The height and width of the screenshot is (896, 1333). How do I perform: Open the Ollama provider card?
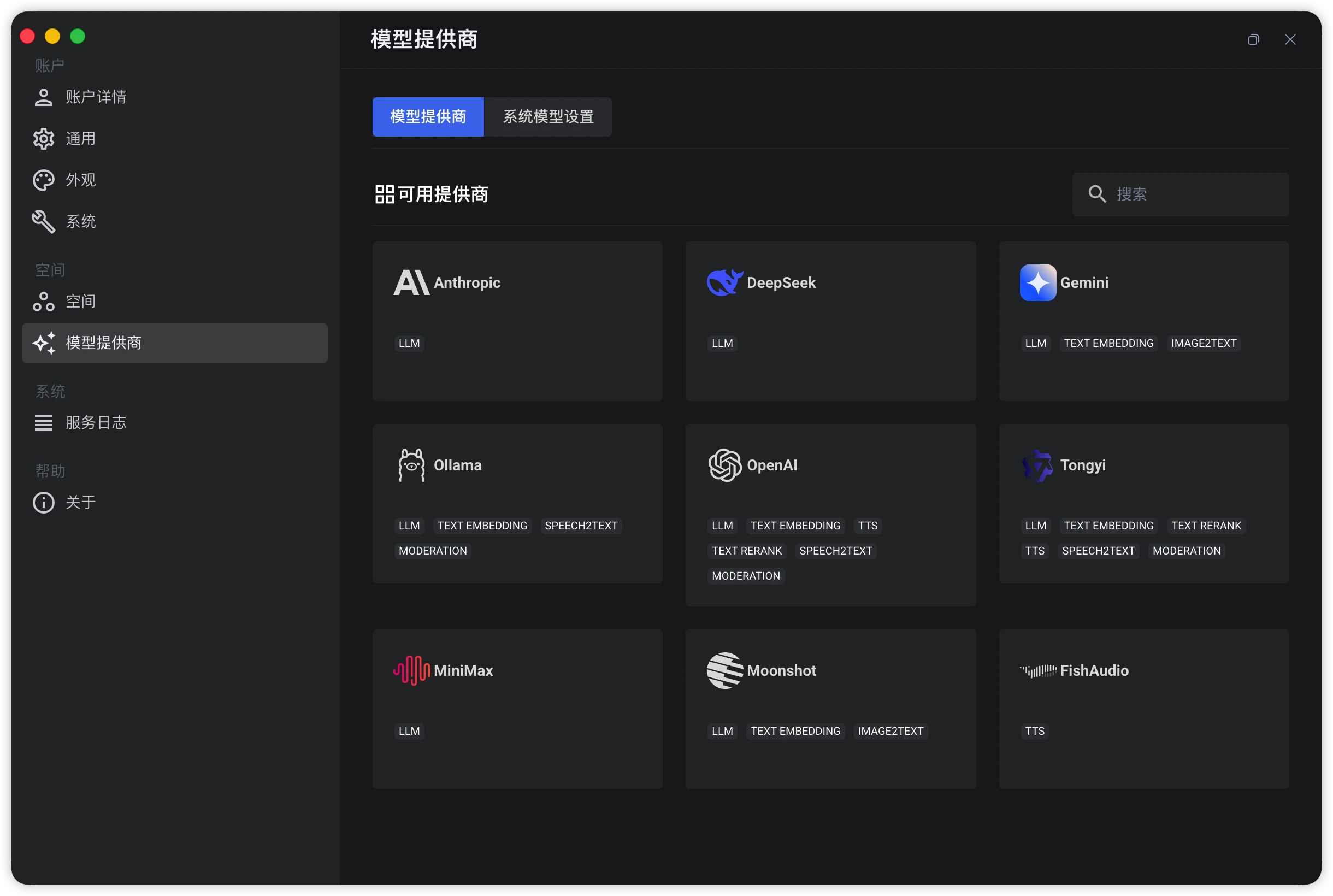[x=518, y=503]
